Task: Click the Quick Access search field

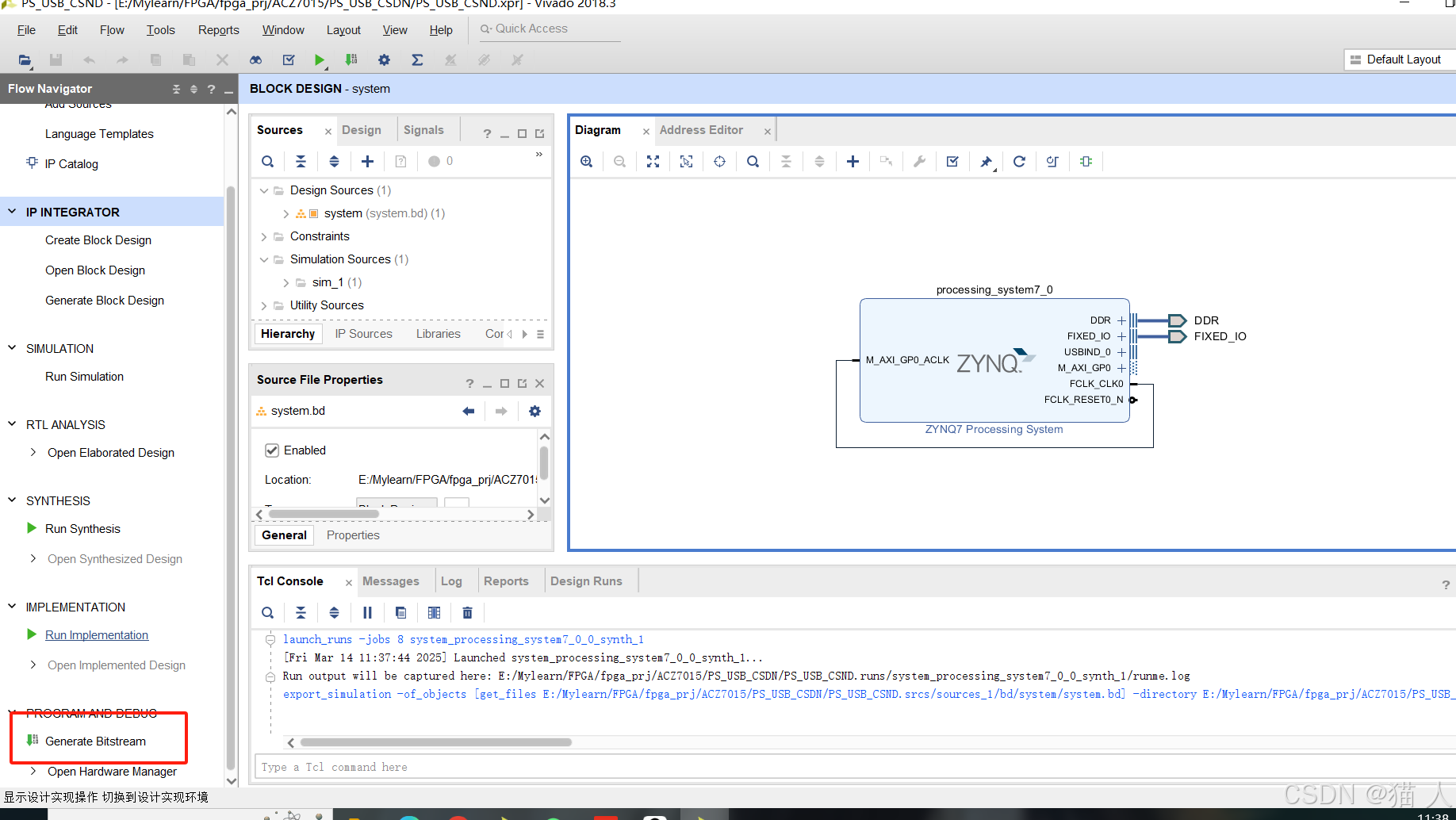Action: pos(549,29)
